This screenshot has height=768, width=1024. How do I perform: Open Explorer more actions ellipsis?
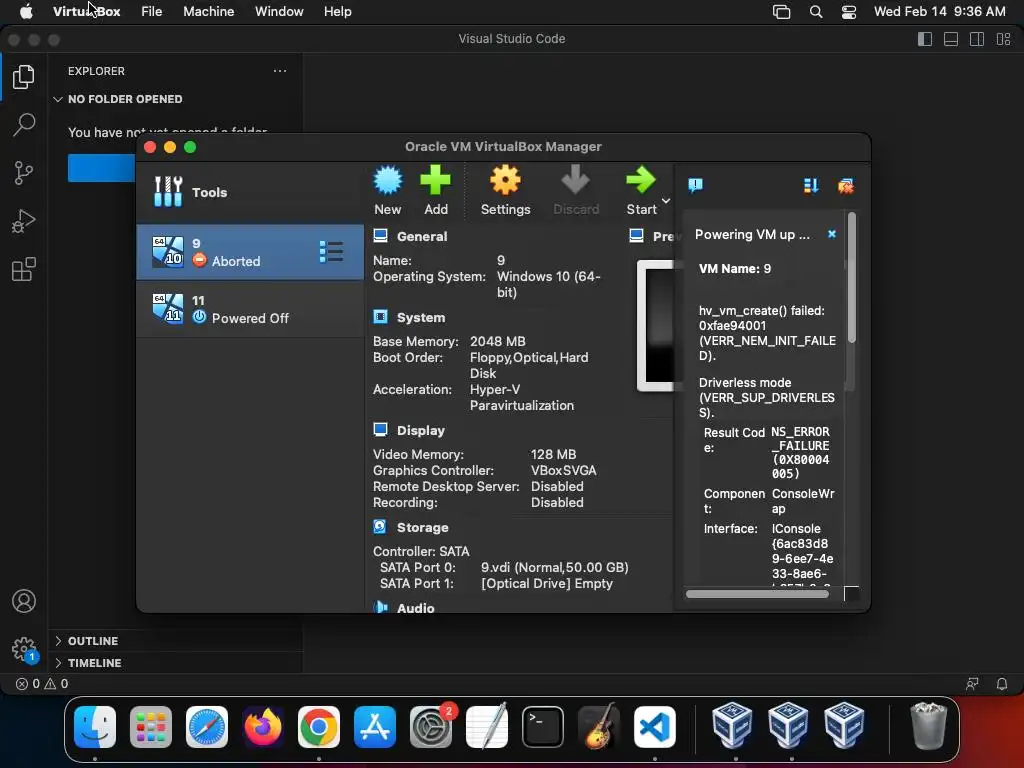click(280, 71)
